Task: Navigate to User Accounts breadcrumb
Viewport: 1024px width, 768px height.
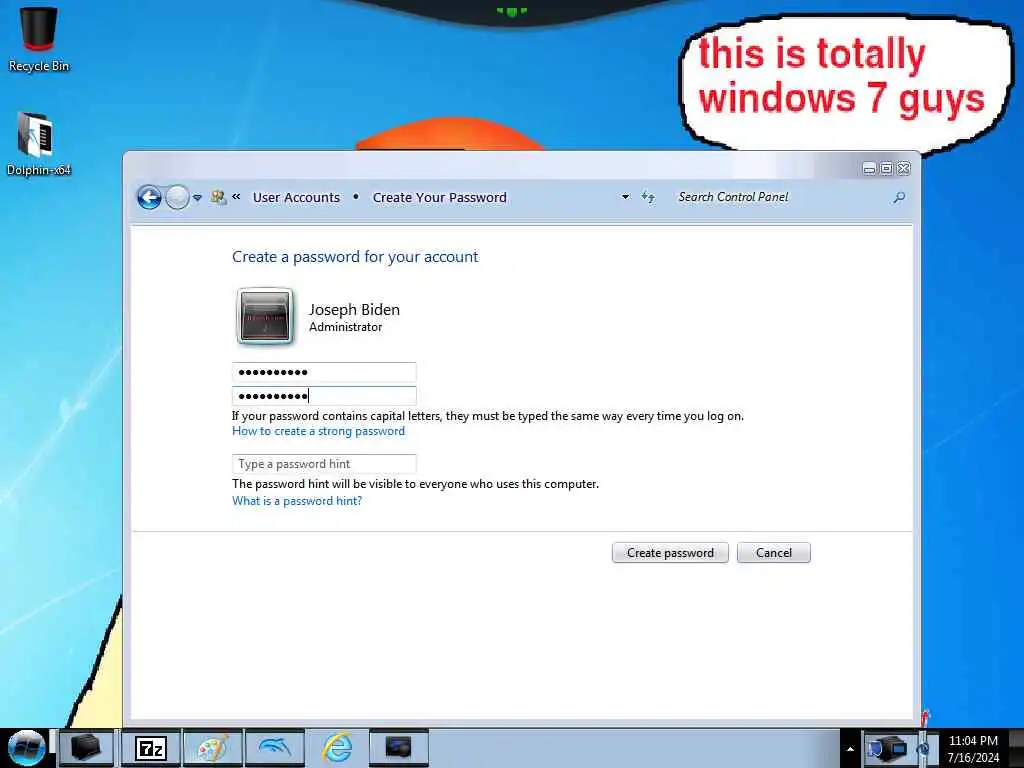Action: coord(296,197)
